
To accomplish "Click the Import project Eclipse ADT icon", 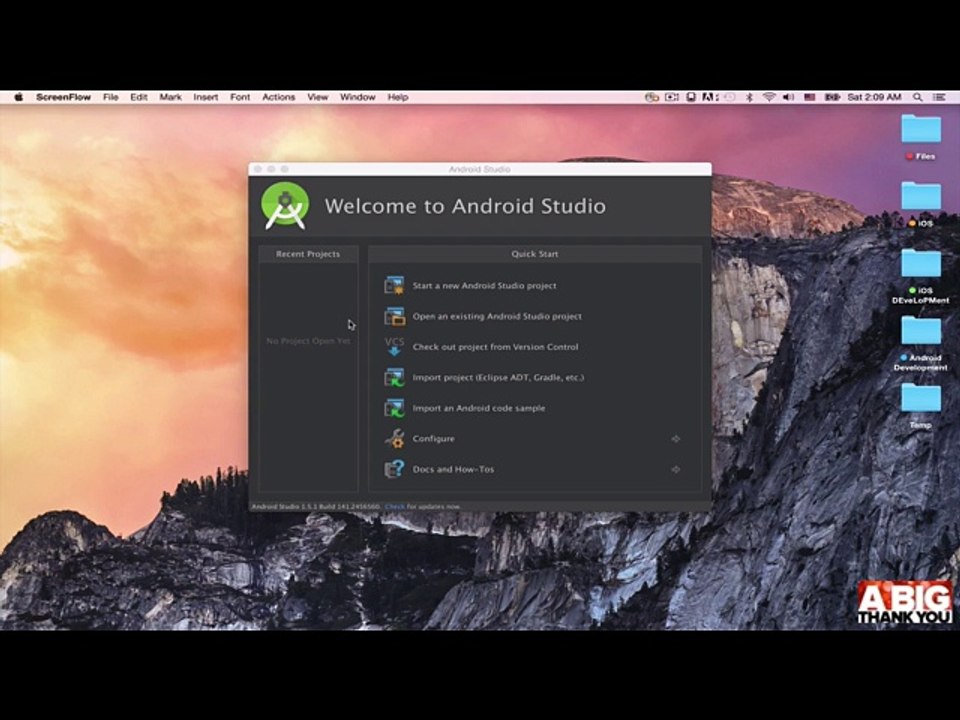I will [x=394, y=377].
